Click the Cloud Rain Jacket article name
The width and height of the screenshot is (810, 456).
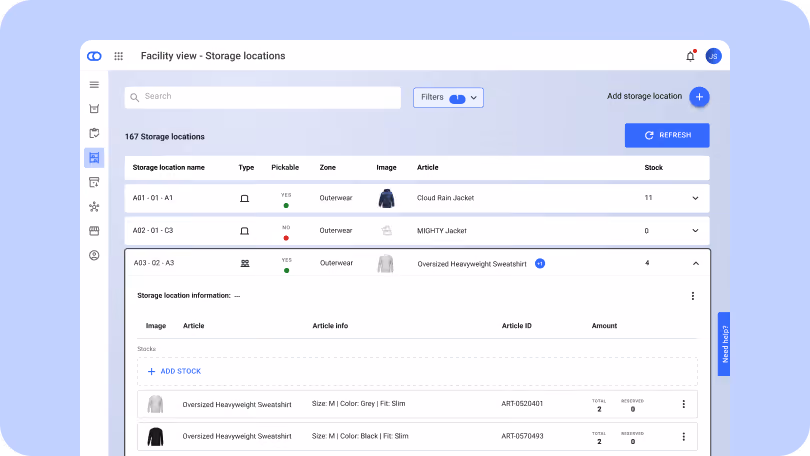click(445, 198)
